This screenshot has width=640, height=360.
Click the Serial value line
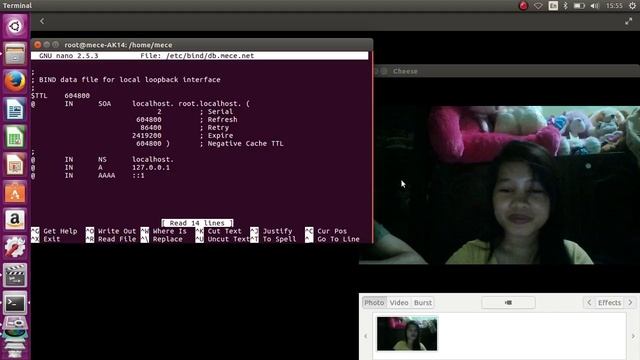pyautogui.click(x=195, y=111)
